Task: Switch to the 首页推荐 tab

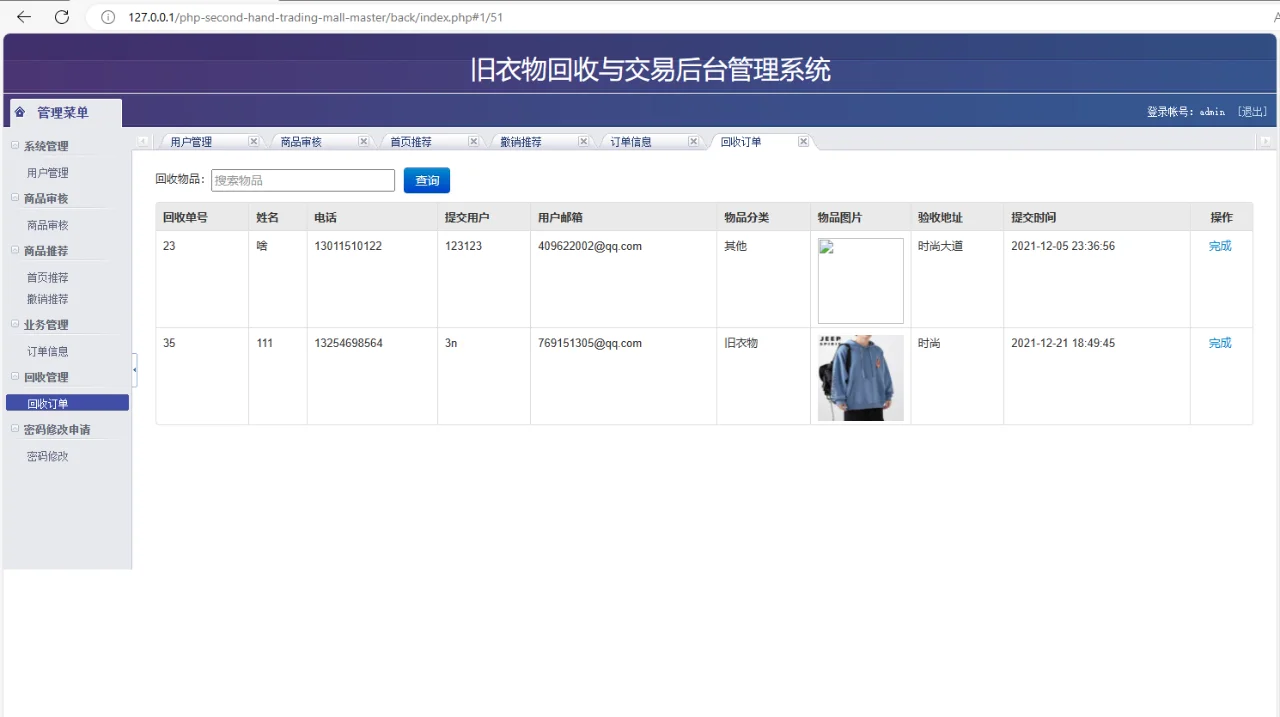Action: [411, 141]
